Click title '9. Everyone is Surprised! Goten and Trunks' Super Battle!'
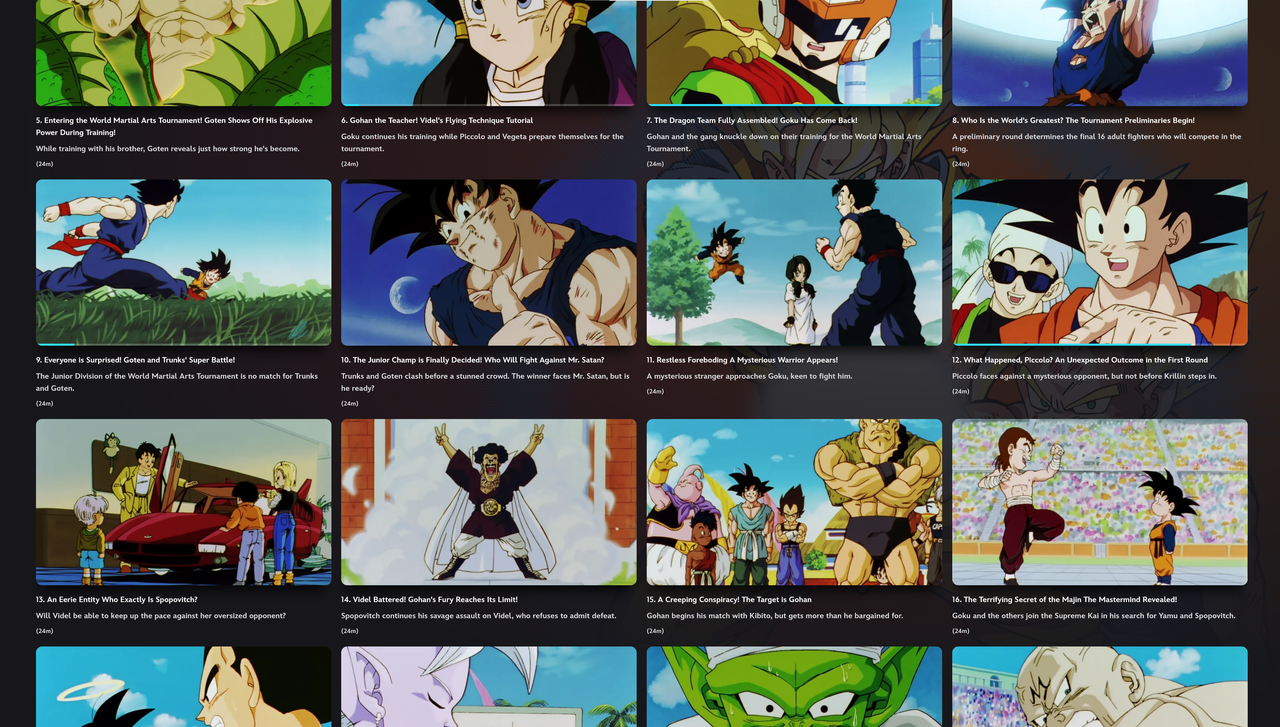Screen dimensions: 1280x727 tap(136, 360)
